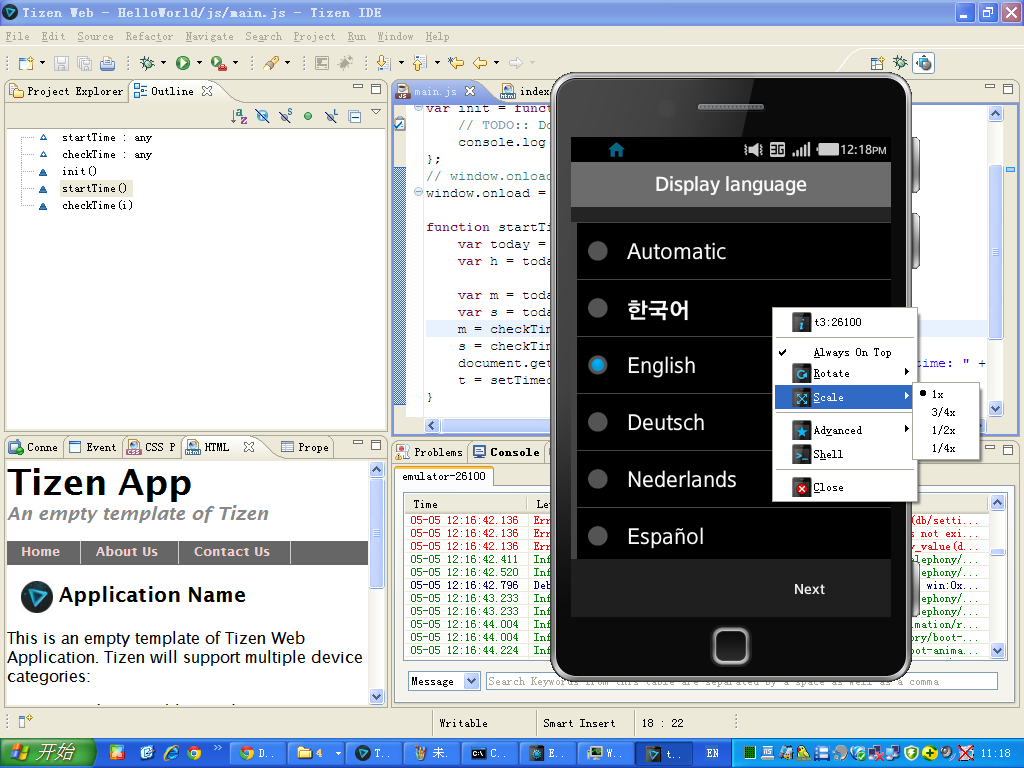Open Advanced submenu in emulator menu

[844, 430]
